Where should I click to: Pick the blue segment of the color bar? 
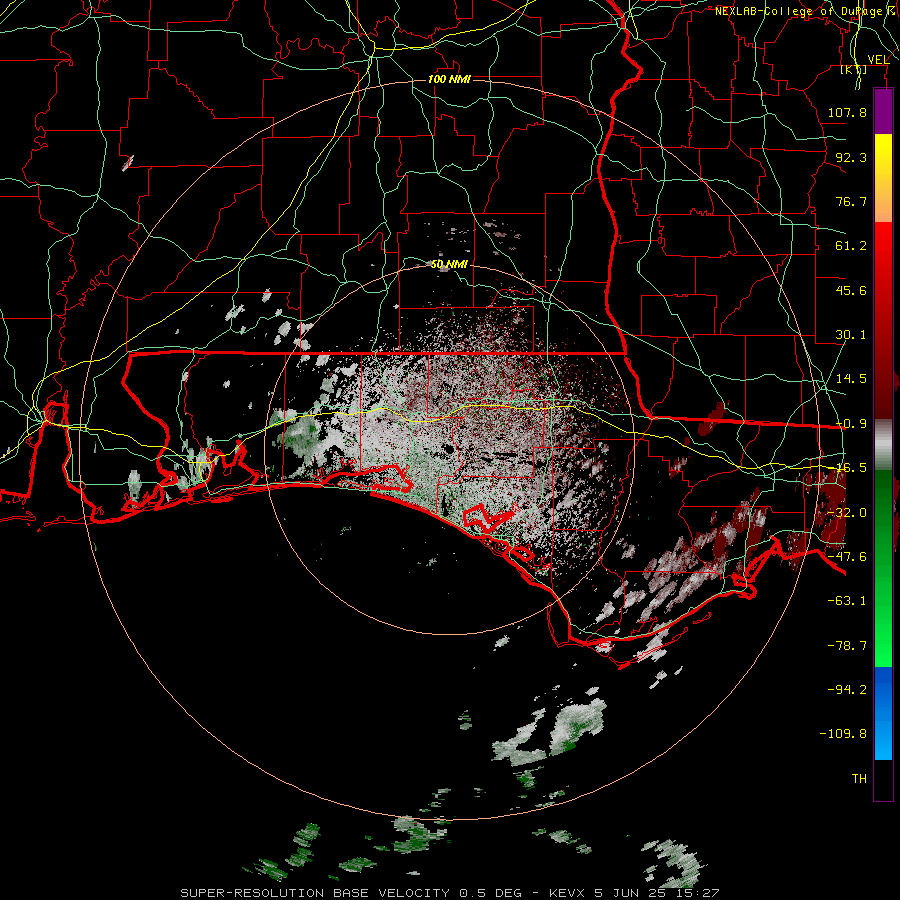(883, 713)
